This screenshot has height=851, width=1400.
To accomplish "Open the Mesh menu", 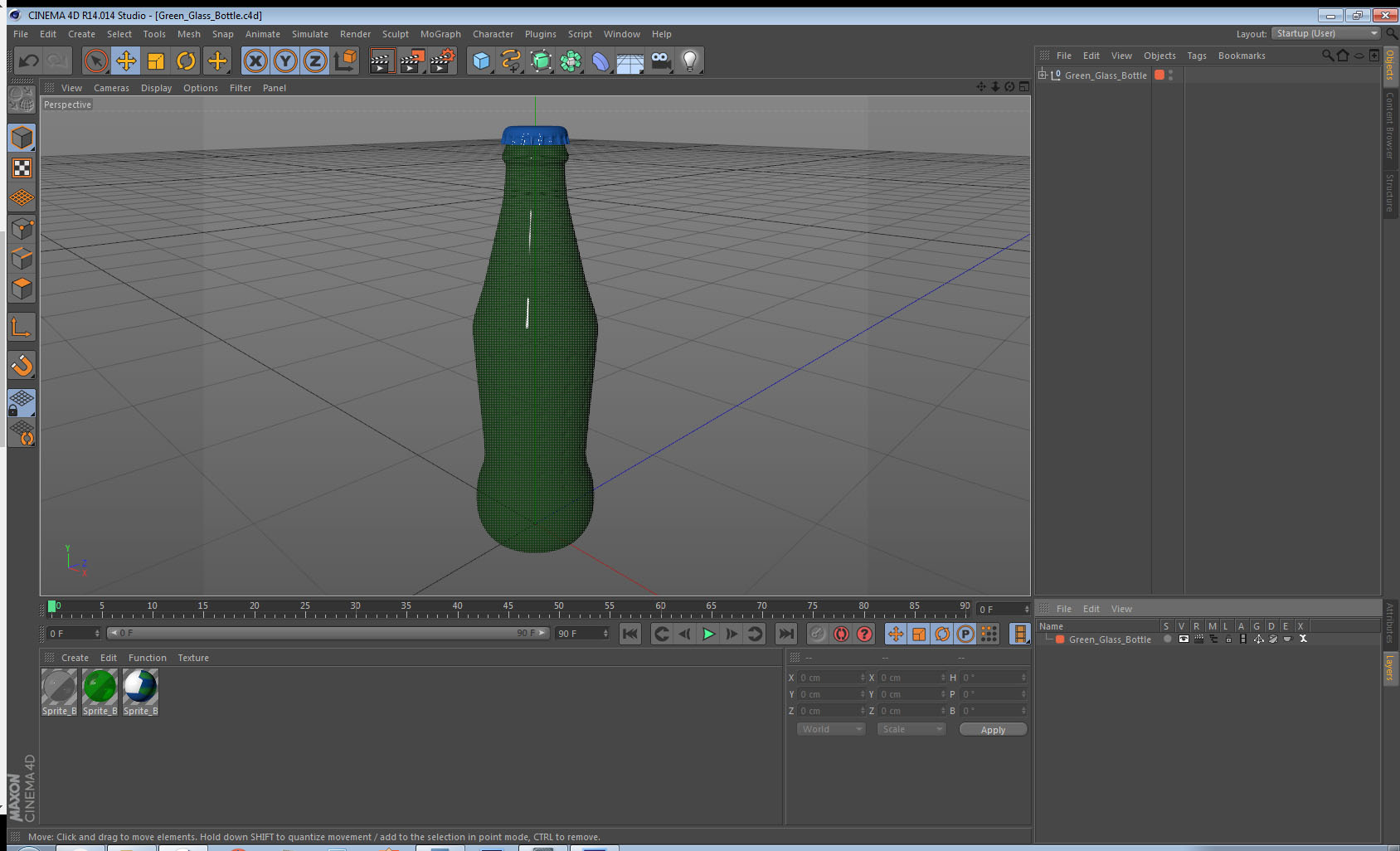I will [188, 34].
